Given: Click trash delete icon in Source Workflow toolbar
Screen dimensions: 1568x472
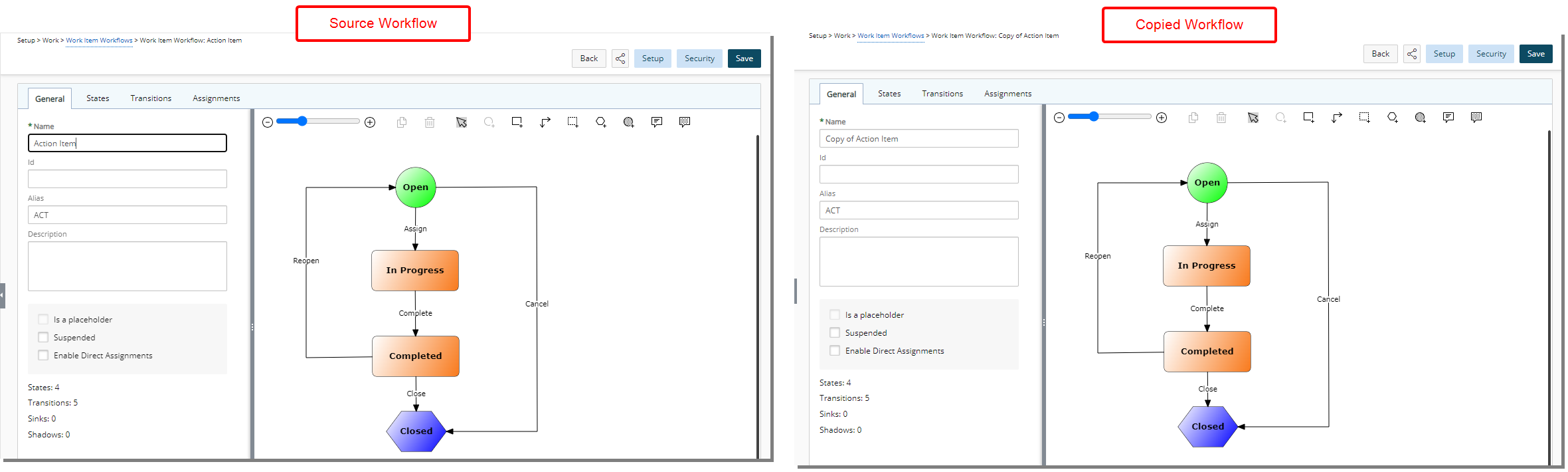Looking at the screenshot, I should pyautogui.click(x=430, y=122).
